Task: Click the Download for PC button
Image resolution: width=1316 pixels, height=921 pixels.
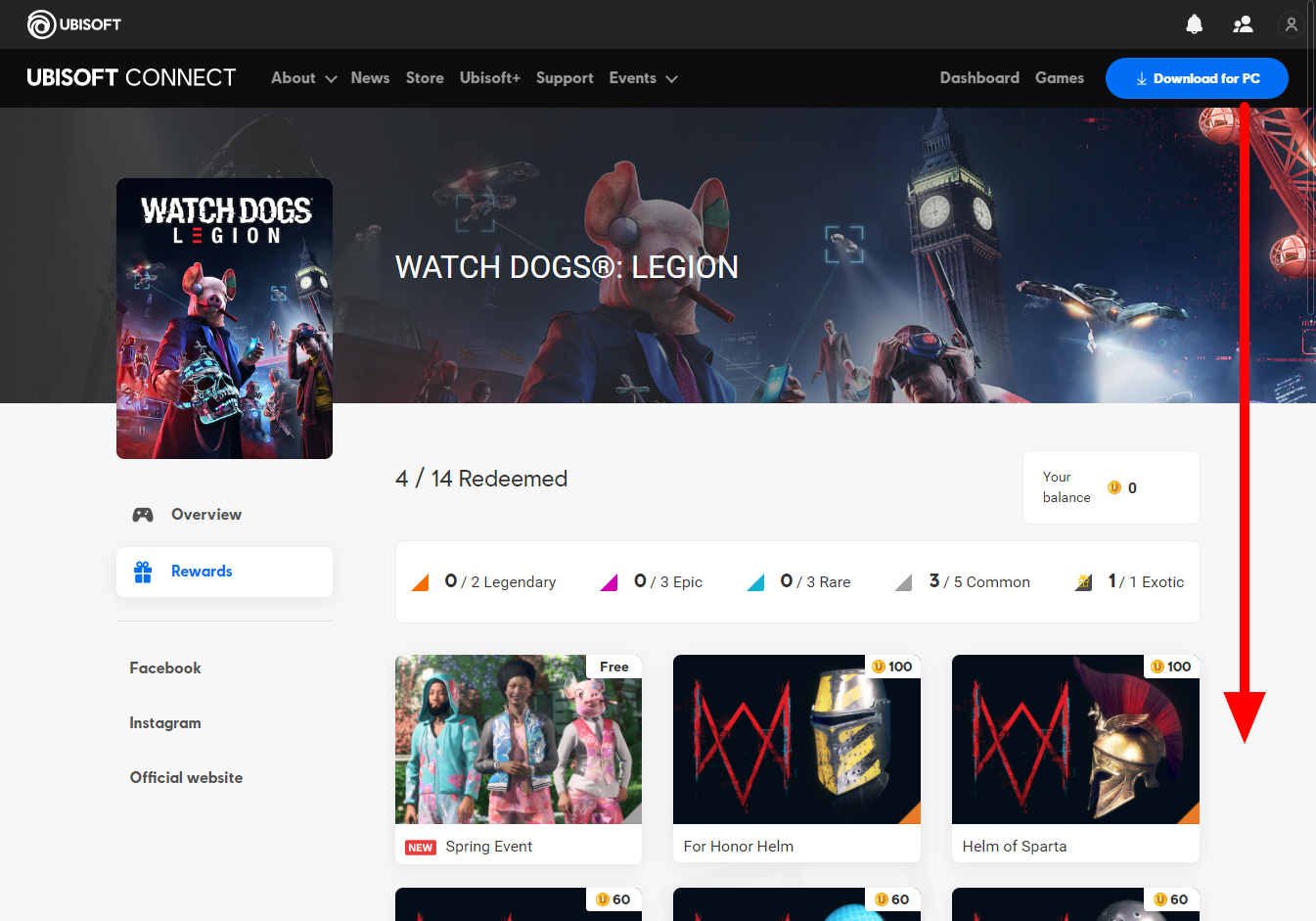Action: (1197, 78)
